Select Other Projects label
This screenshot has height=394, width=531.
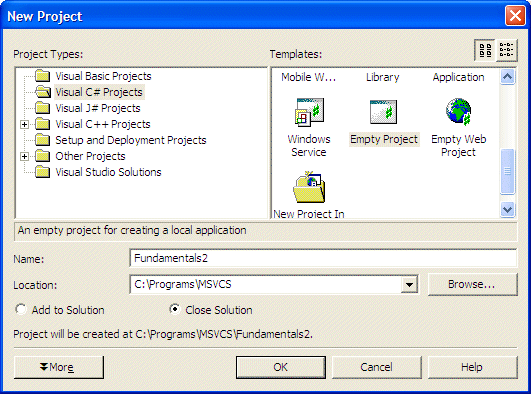pyautogui.click(x=90, y=156)
